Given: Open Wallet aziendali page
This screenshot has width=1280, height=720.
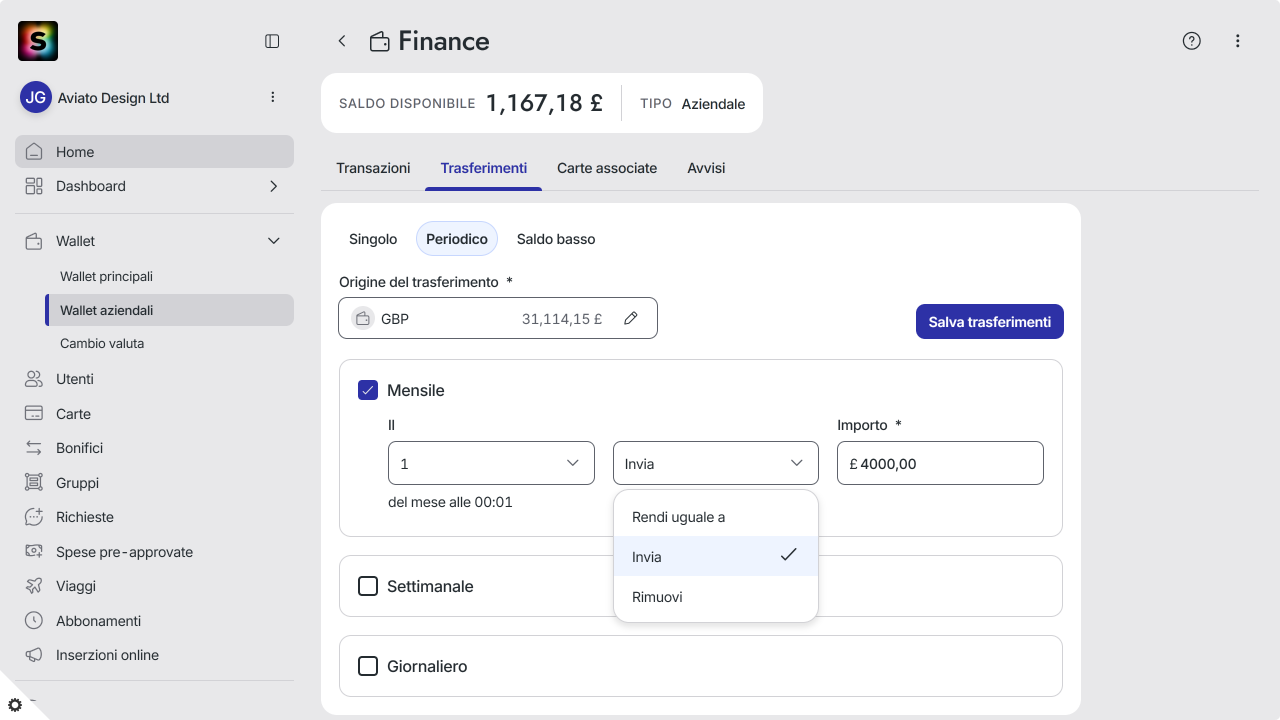Looking at the screenshot, I should point(170,310).
